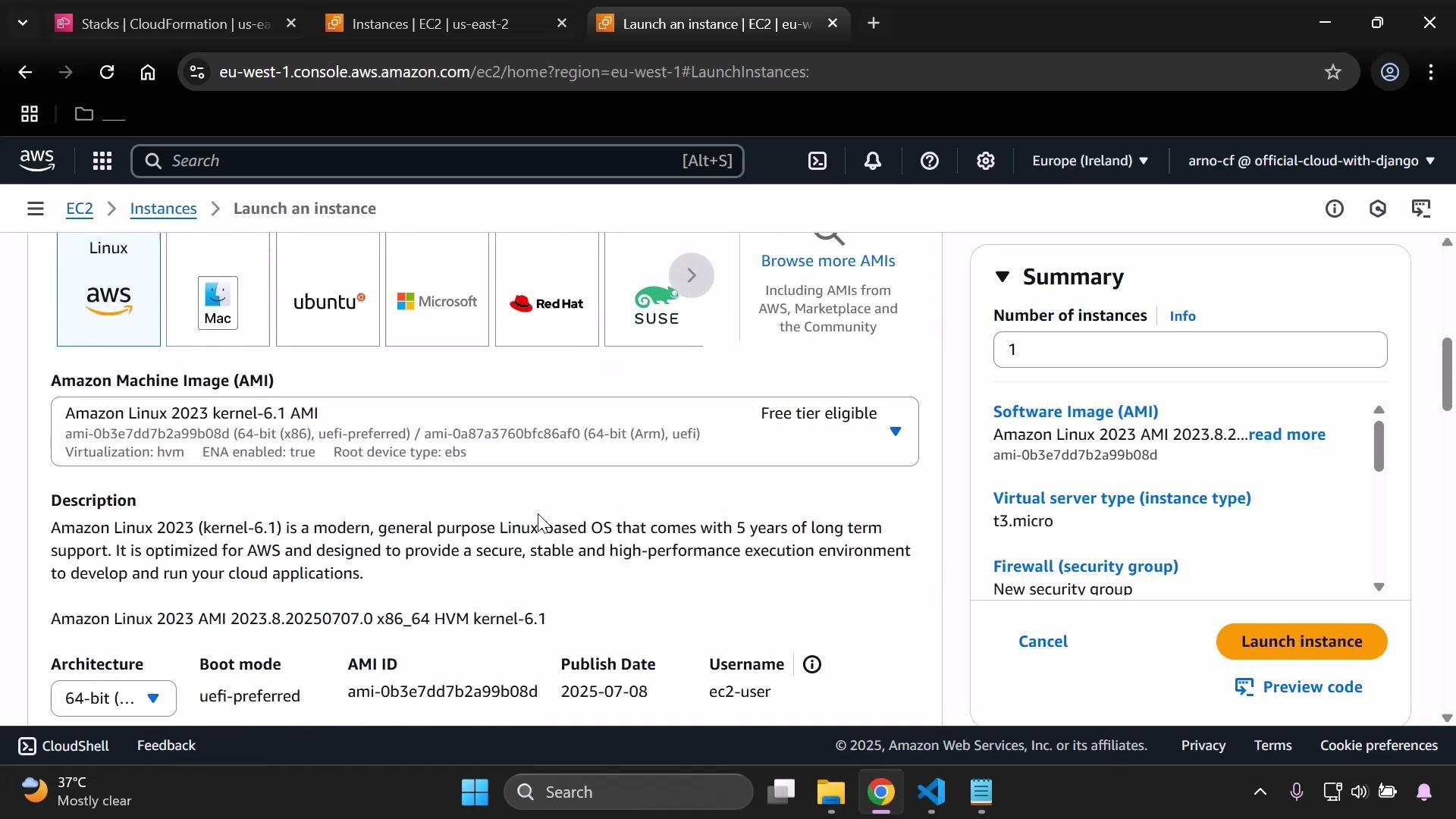Close the Launch an instance tab

(x=833, y=24)
